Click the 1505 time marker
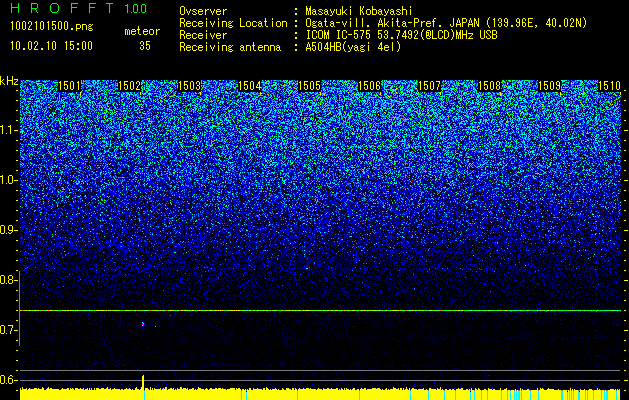Screen dimensions: 629x400 click(x=310, y=86)
